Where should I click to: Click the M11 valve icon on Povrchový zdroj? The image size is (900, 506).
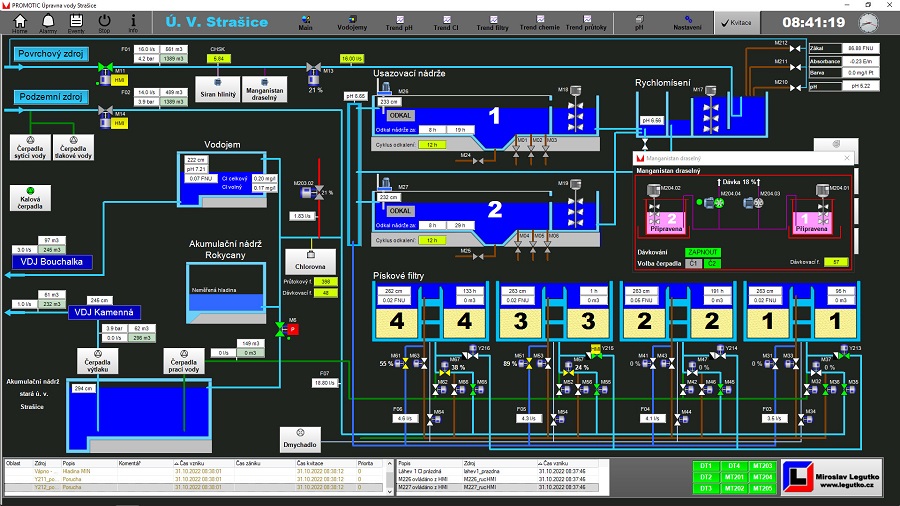coord(104,68)
